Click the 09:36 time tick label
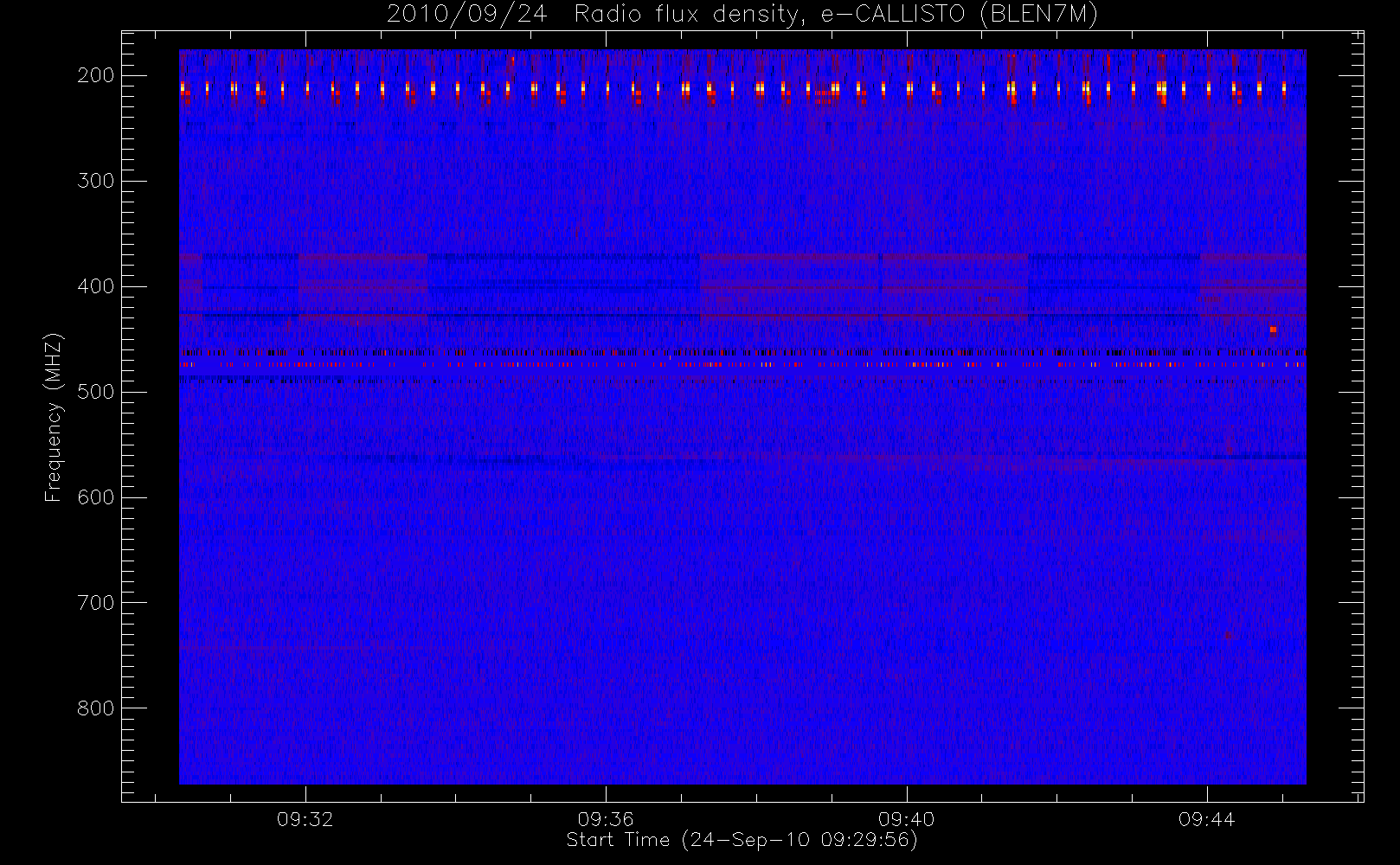 606,819
